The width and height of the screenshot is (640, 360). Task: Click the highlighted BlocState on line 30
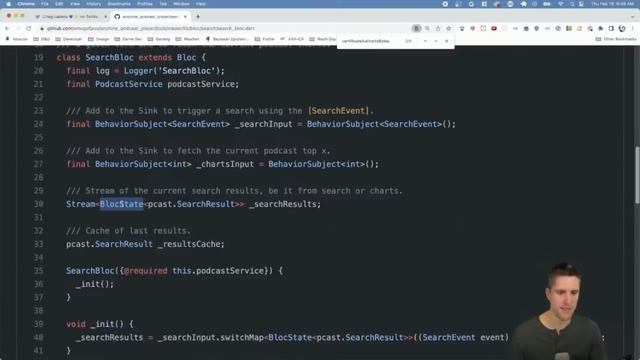[122, 204]
